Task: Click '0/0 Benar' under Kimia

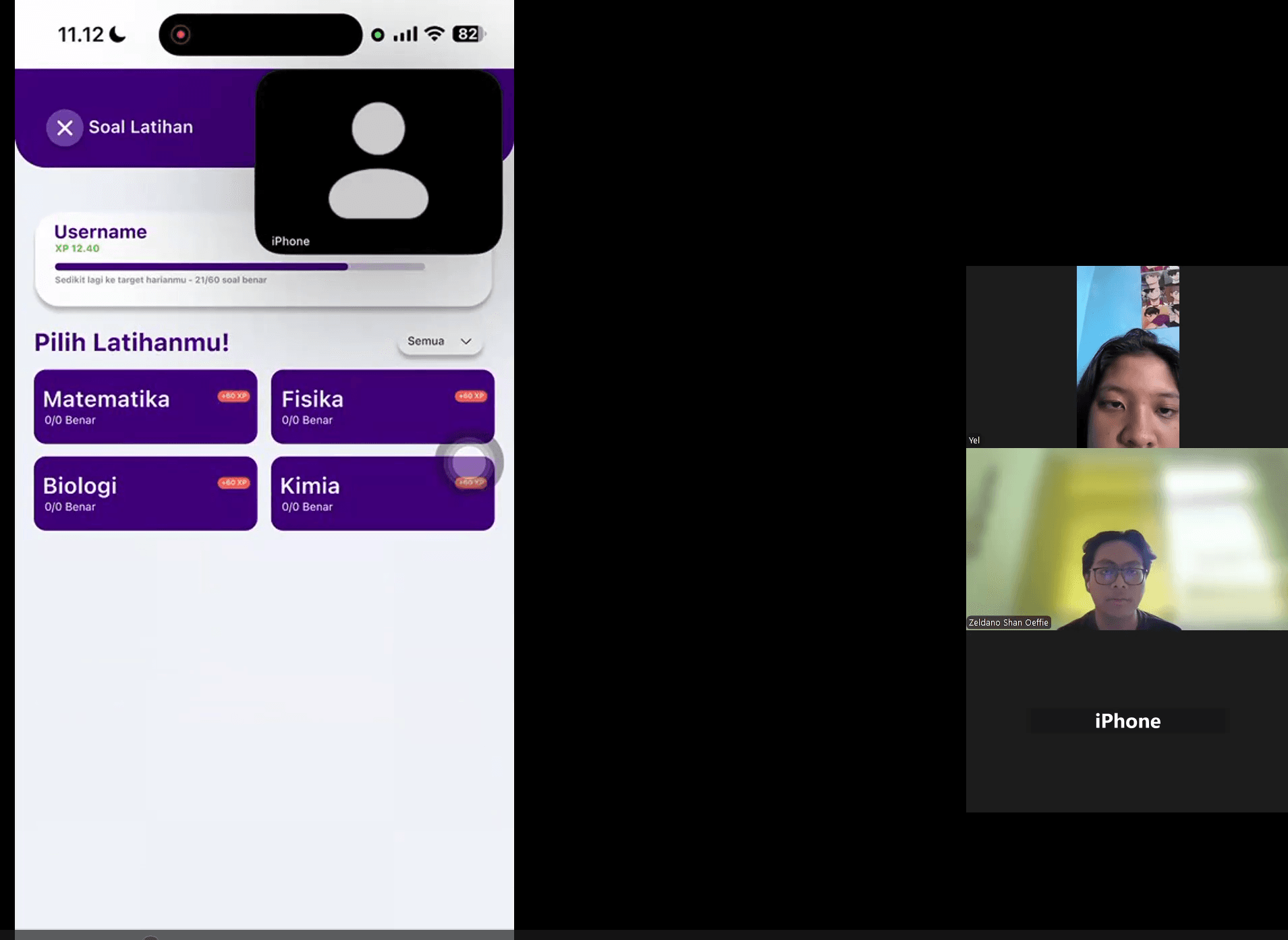Action: [307, 507]
